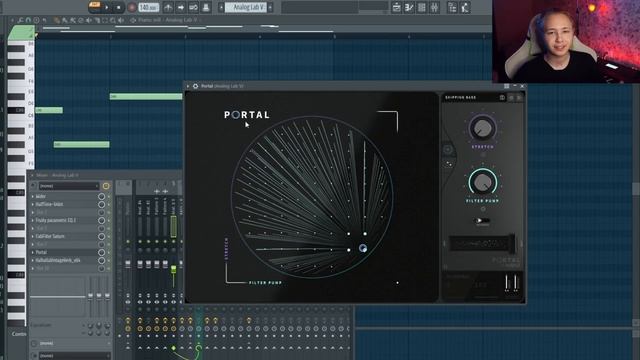Open the Piano roll view icon
This screenshot has width=640, height=360.
pos(409,7)
